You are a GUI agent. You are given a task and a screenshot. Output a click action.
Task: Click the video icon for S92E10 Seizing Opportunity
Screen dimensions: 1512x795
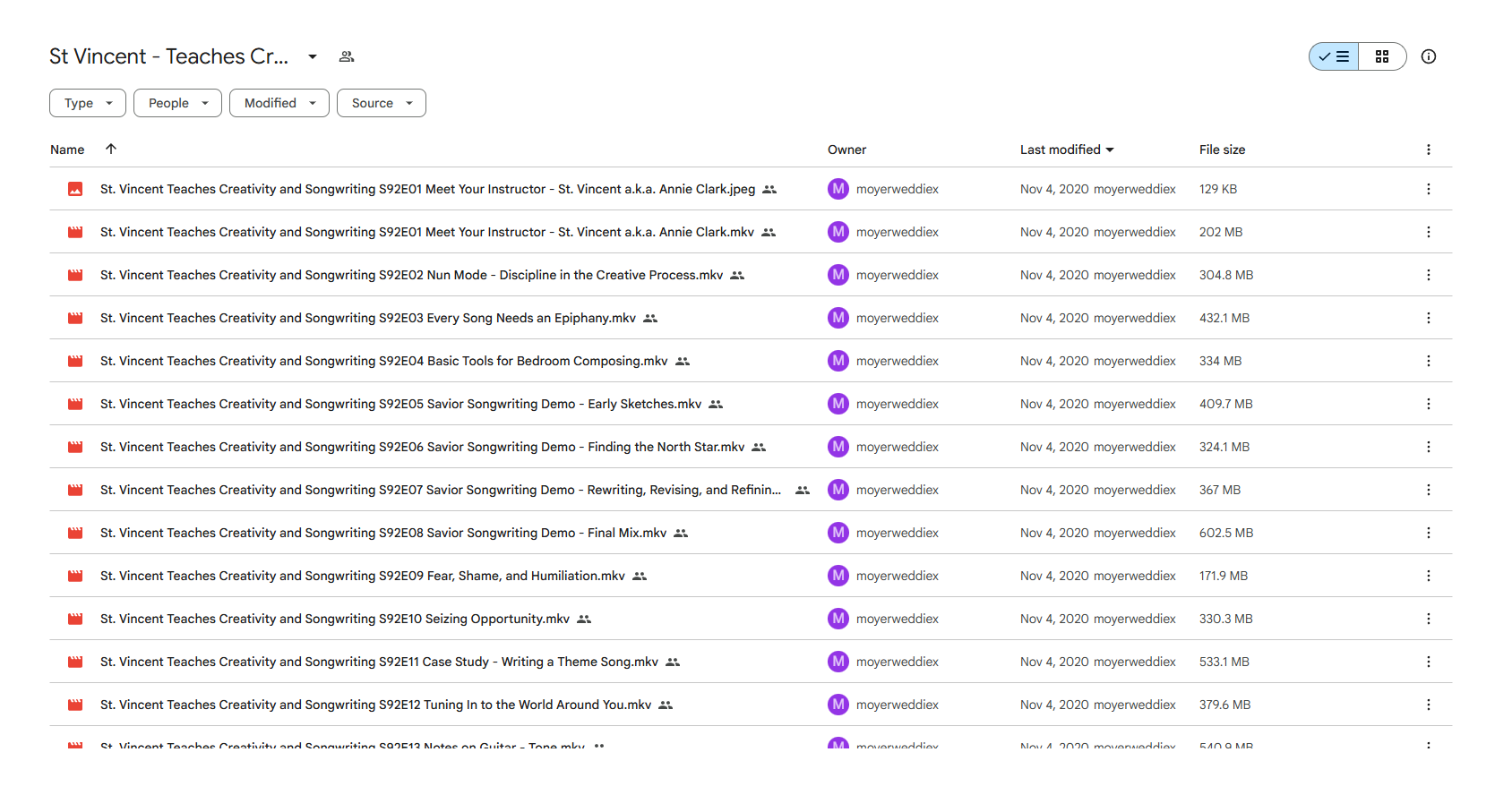click(x=75, y=619)
